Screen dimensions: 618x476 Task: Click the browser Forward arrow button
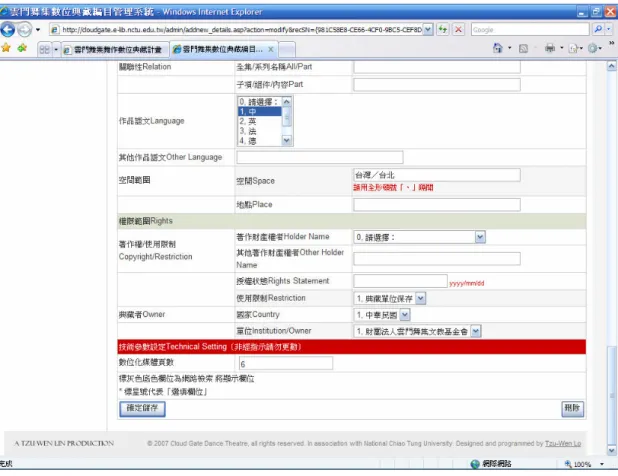pyautogui.click(x=24, y=30)
